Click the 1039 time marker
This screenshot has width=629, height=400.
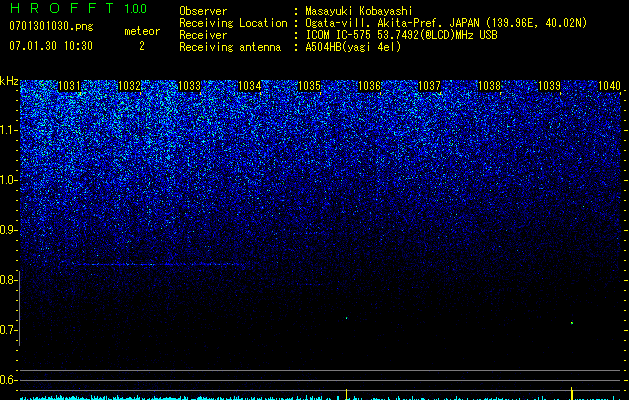(x=549, y=86)
